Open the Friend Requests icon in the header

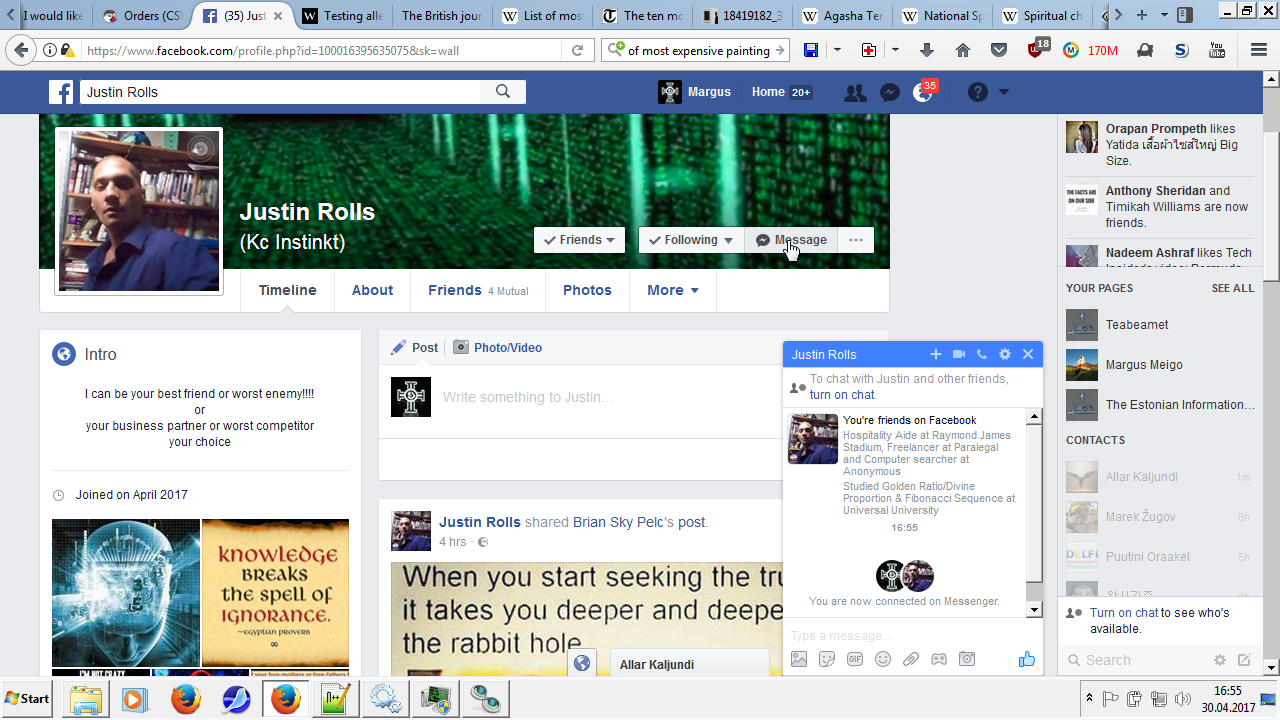[x=855, y=92]
